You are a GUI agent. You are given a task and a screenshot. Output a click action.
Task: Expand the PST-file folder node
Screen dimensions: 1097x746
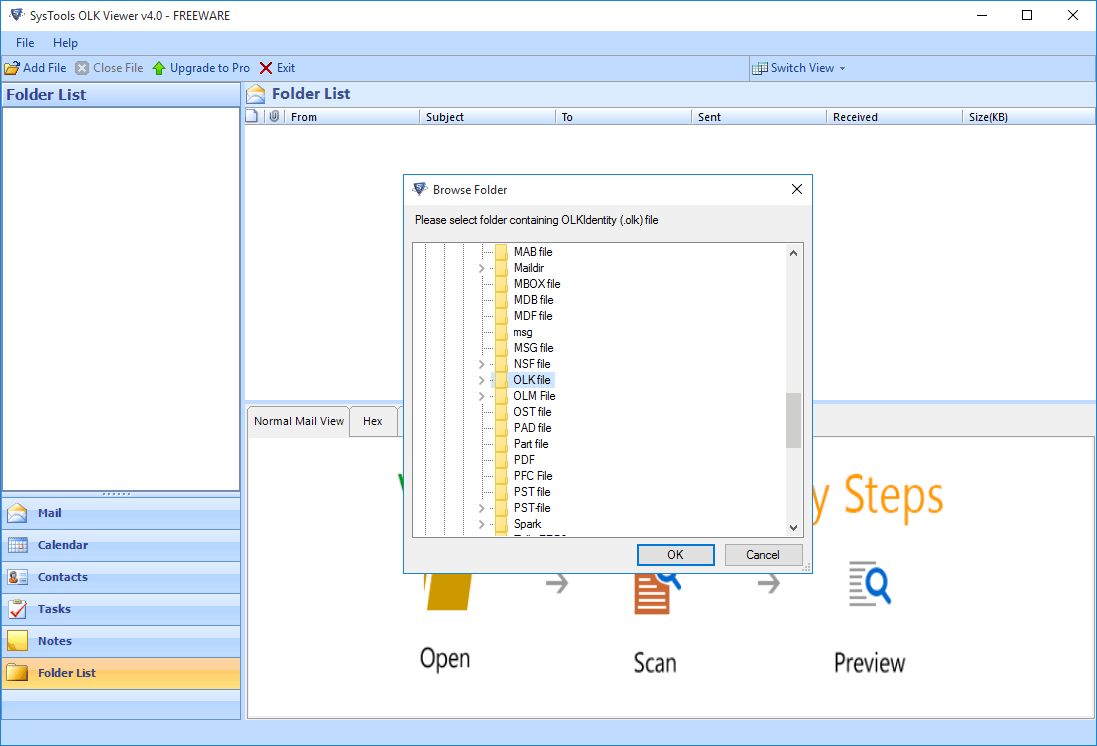(481, 508)
